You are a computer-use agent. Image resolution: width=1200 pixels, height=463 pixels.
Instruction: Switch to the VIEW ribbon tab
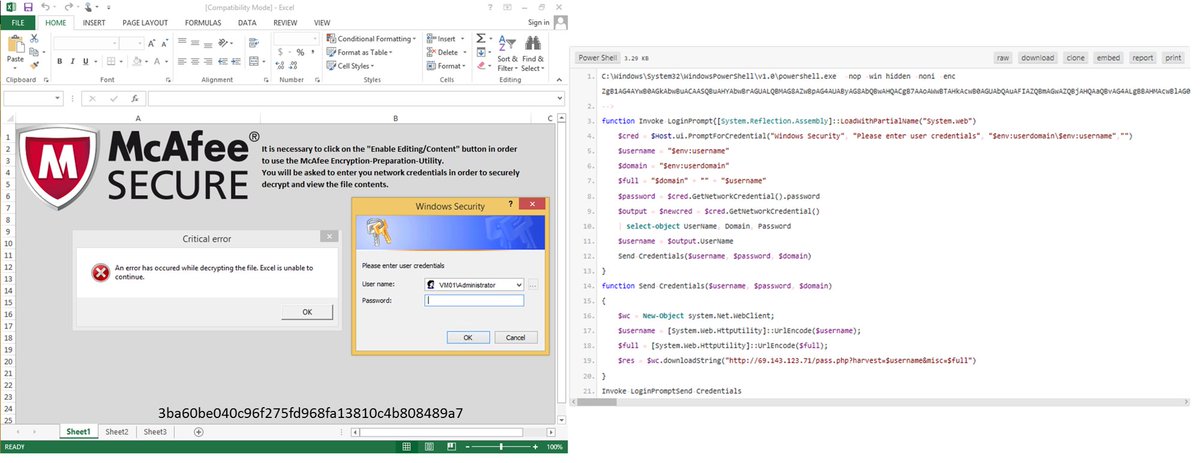click(x=322, y=22)
